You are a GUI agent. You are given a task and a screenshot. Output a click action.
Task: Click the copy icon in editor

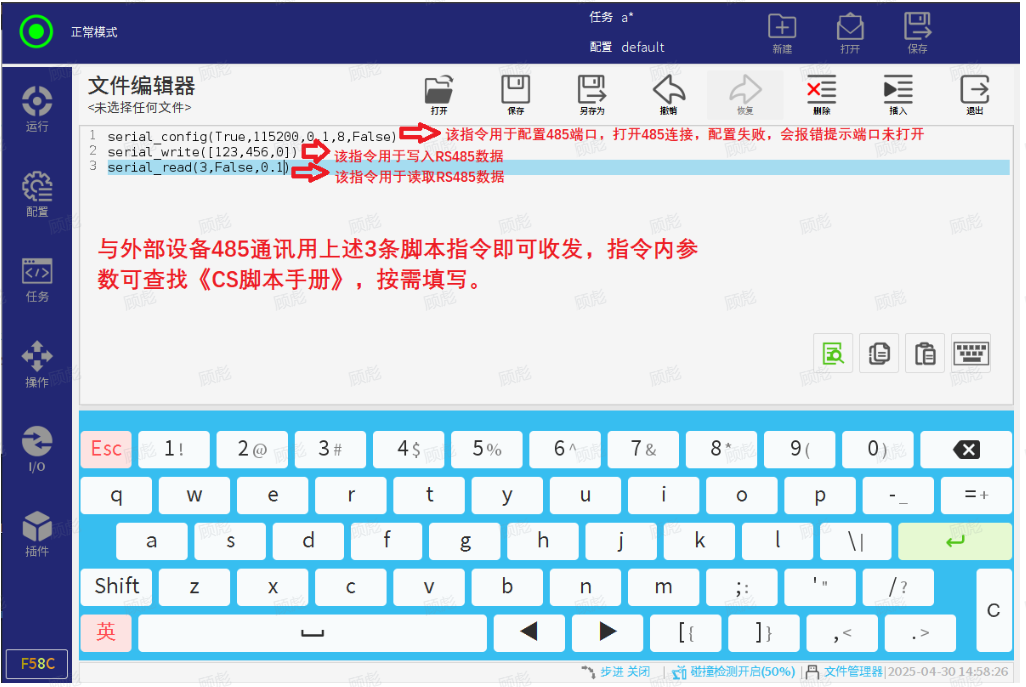pos(879,353)
